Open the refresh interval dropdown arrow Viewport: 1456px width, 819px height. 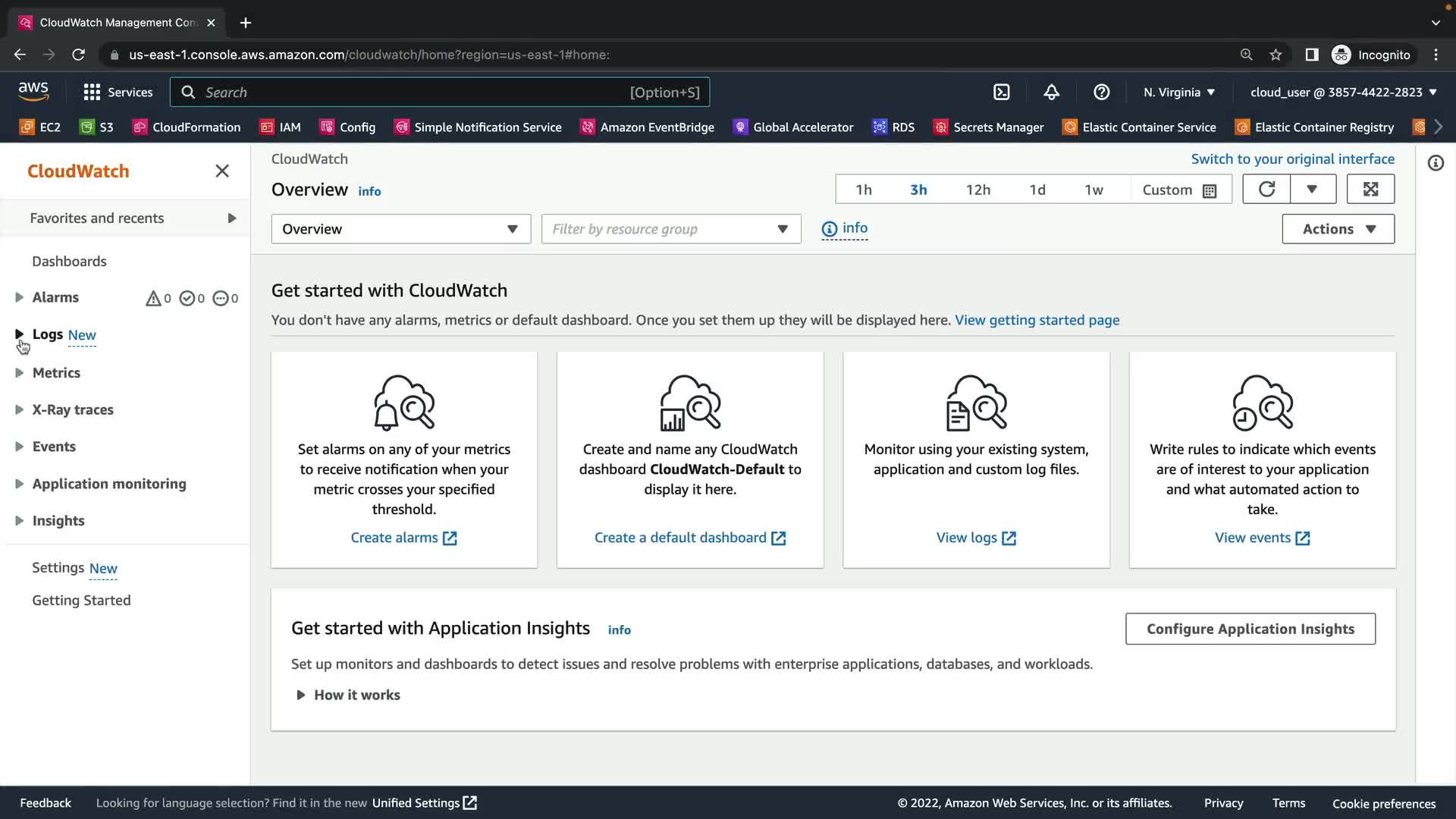(1312, 190)
